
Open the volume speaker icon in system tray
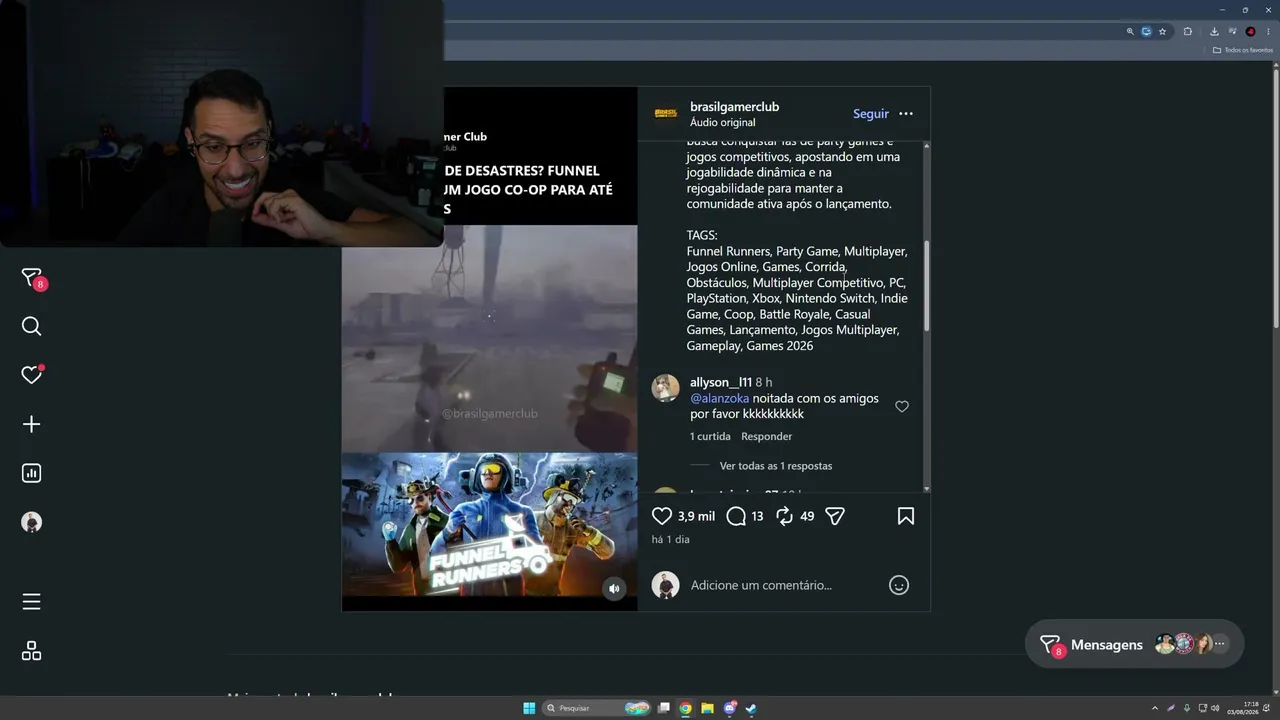point(1215,708)
